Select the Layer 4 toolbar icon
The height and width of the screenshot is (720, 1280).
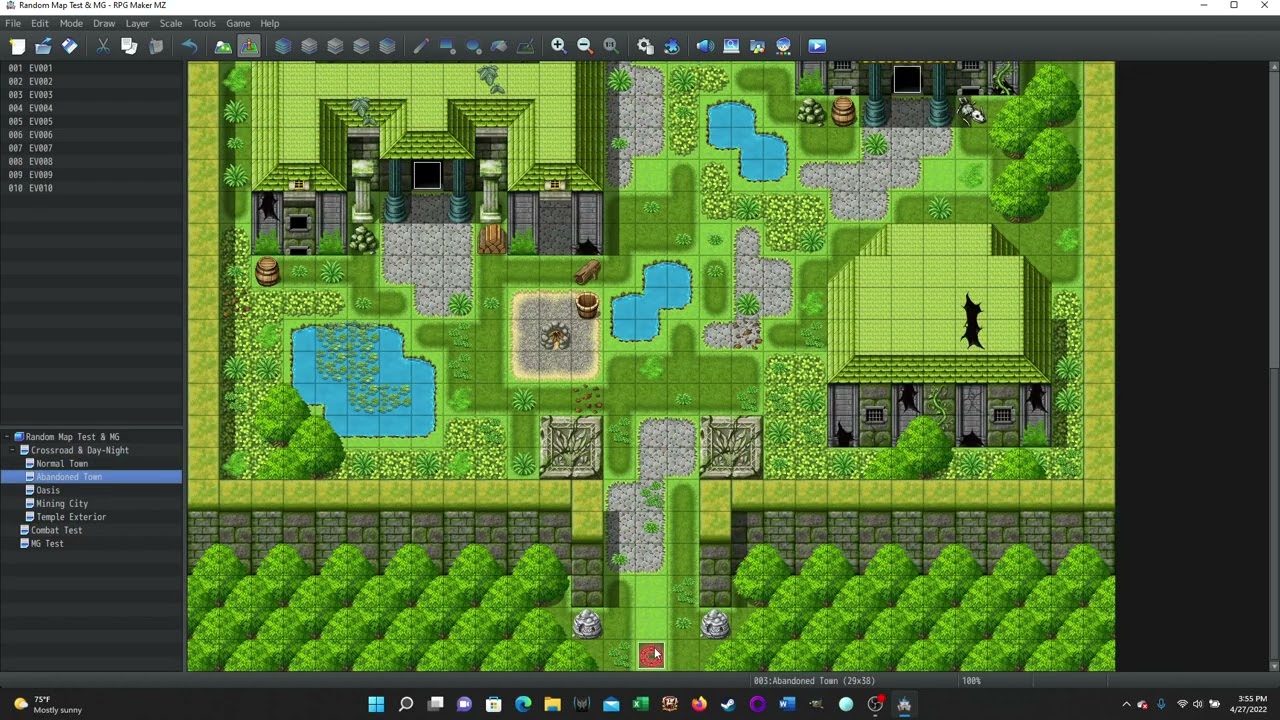pos(387,46)
